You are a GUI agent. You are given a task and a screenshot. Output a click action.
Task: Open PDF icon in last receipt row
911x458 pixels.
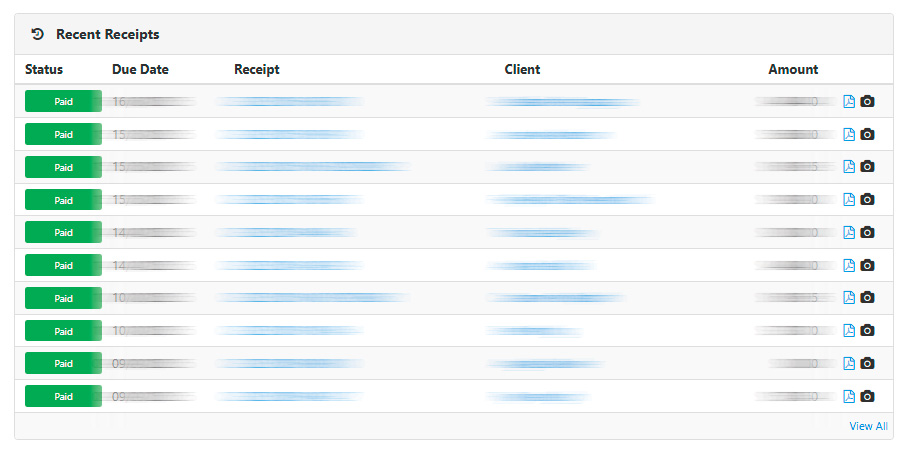[849, 396]
